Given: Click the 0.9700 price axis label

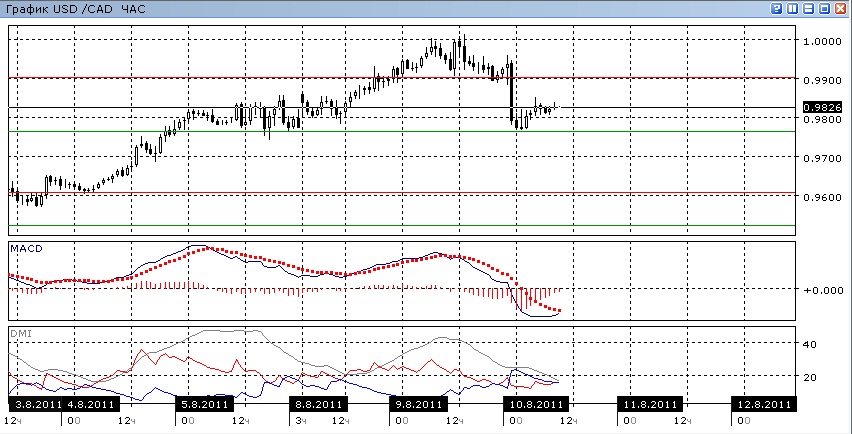Looking at the screenshot, I should pos(823,158).
